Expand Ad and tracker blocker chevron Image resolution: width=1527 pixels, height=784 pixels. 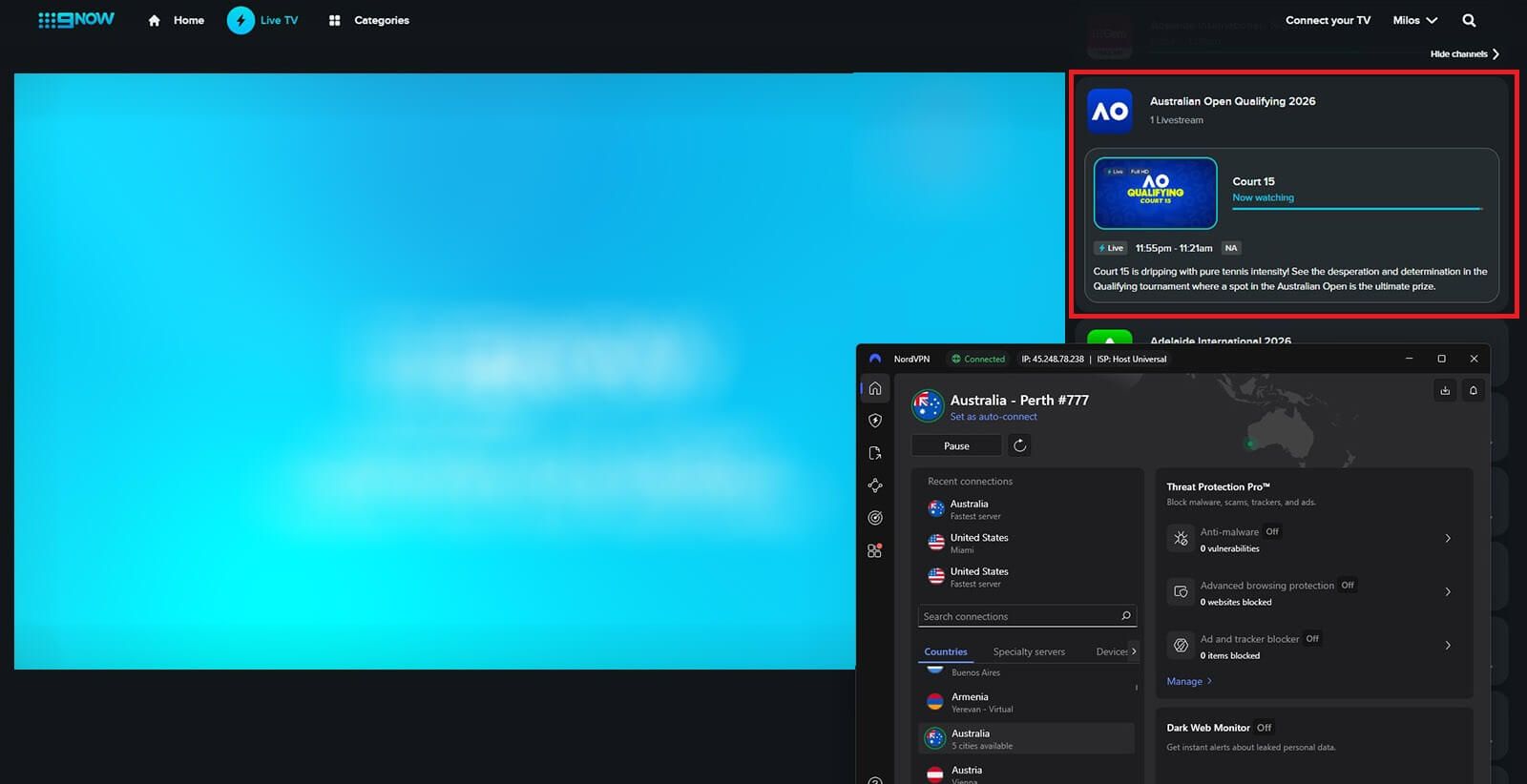point(1448,646)
